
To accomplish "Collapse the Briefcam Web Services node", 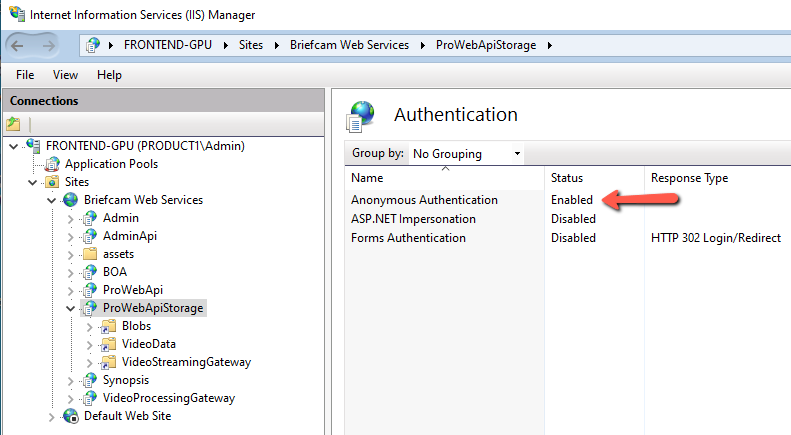I will pos(51,200).
